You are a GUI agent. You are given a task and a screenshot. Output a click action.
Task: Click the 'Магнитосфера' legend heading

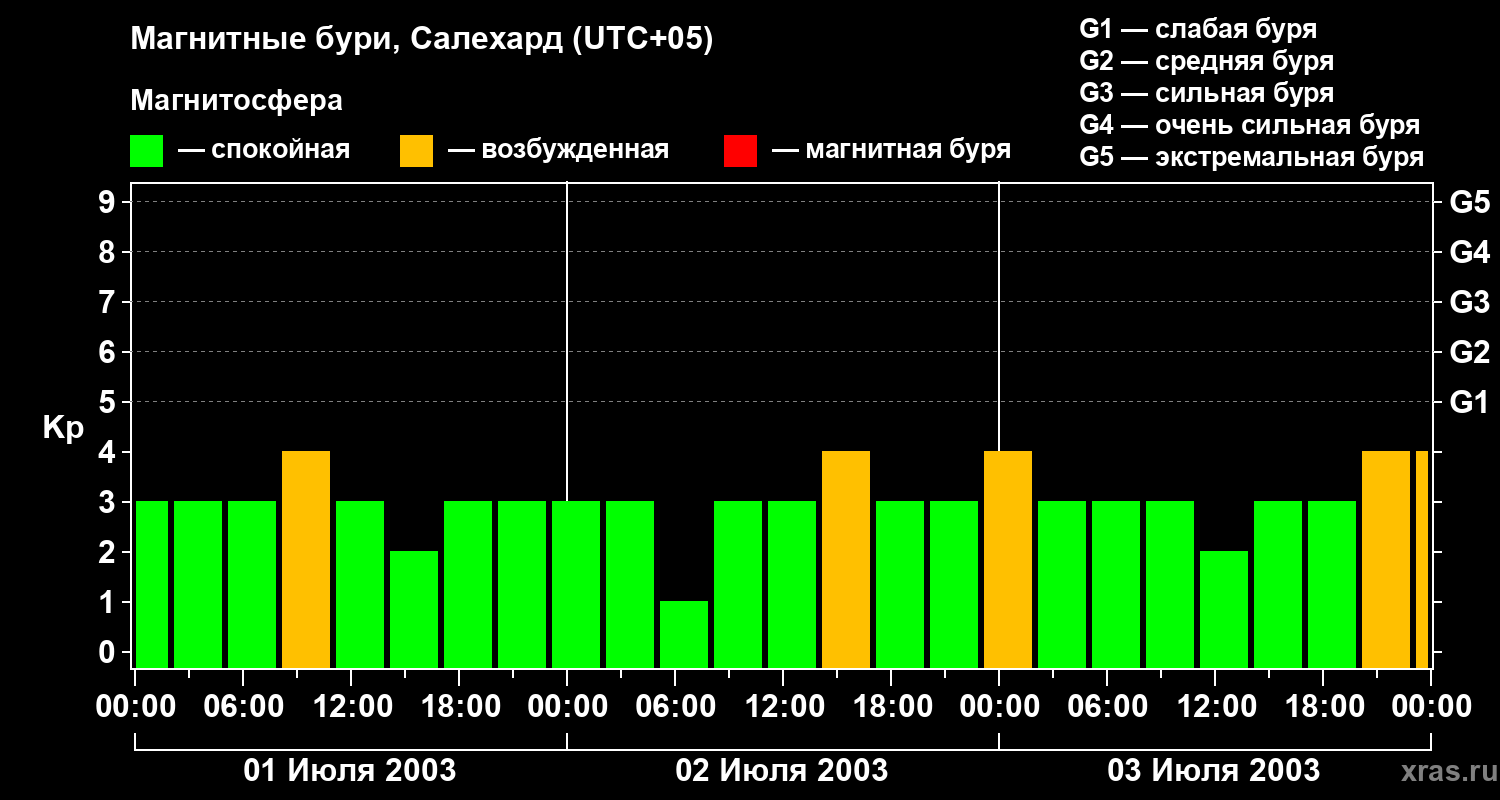pyautogui.click(x=236, y=101)
